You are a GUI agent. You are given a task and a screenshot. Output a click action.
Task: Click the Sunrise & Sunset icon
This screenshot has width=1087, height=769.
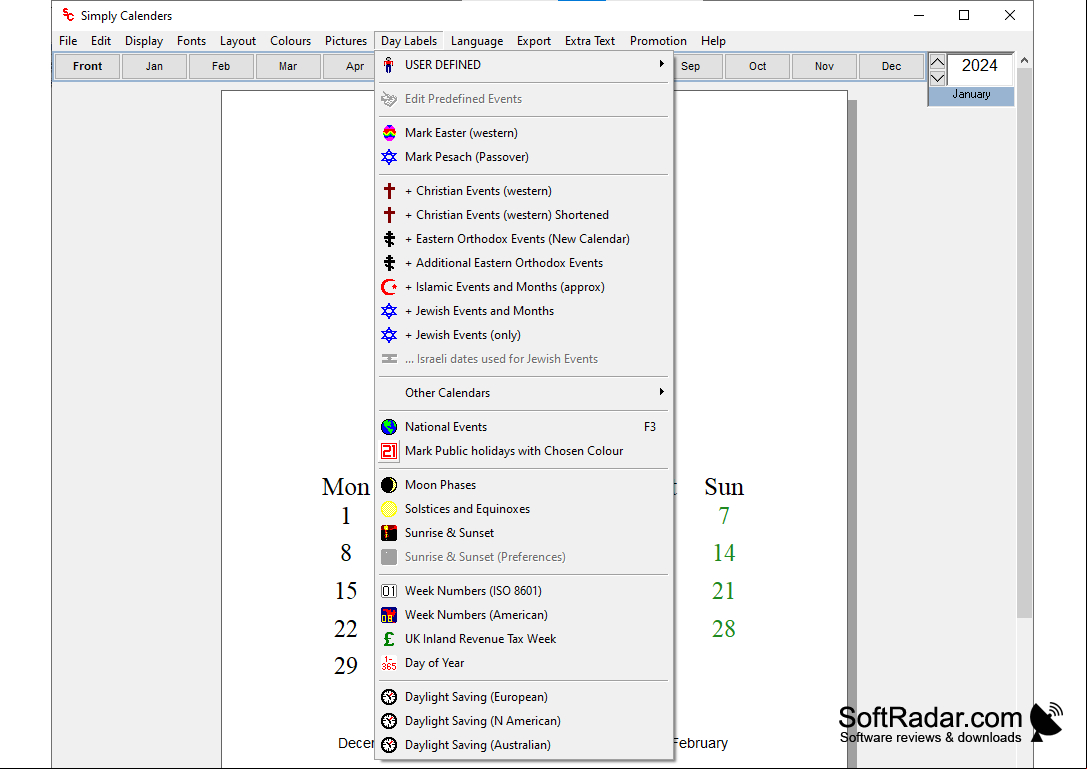[x=389, y=533]
